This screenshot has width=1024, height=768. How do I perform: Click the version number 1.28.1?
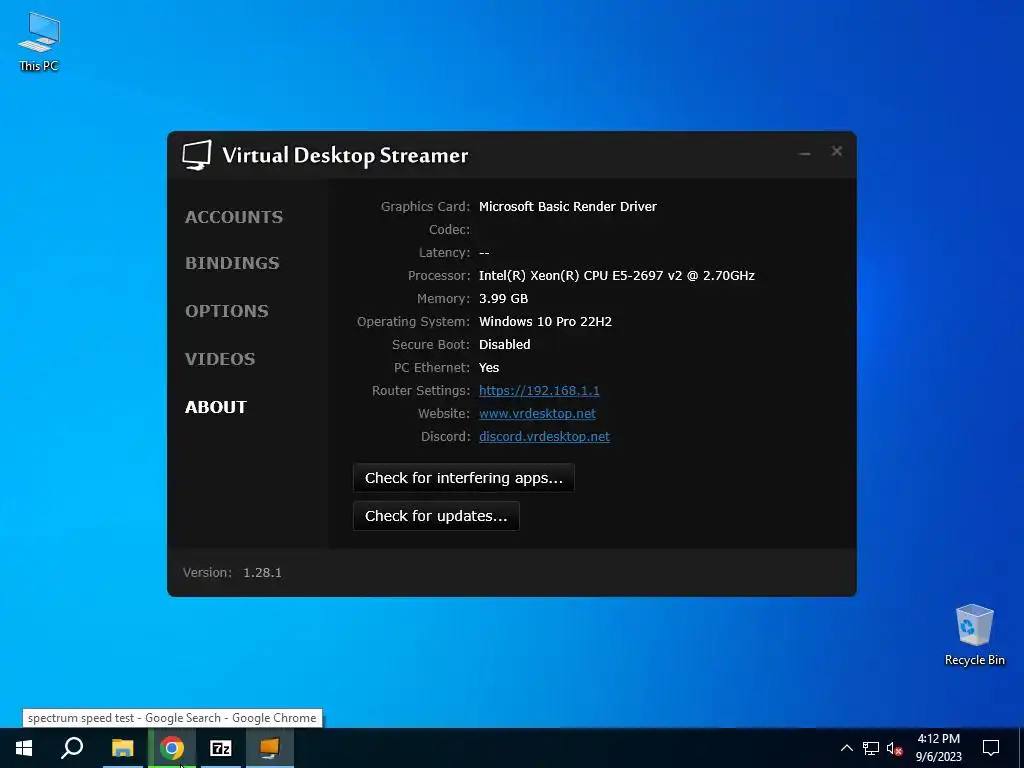[x=263, y=573]
